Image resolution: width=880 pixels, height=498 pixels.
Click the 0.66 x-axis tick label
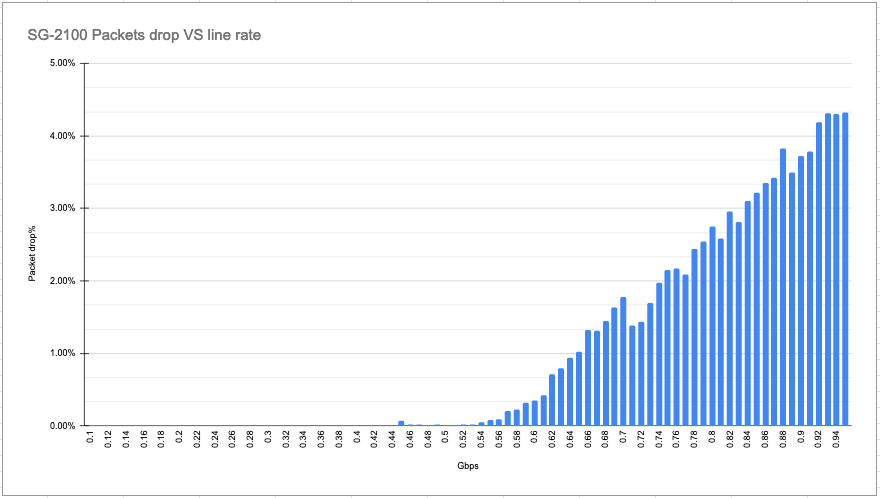tap(588, 438)
